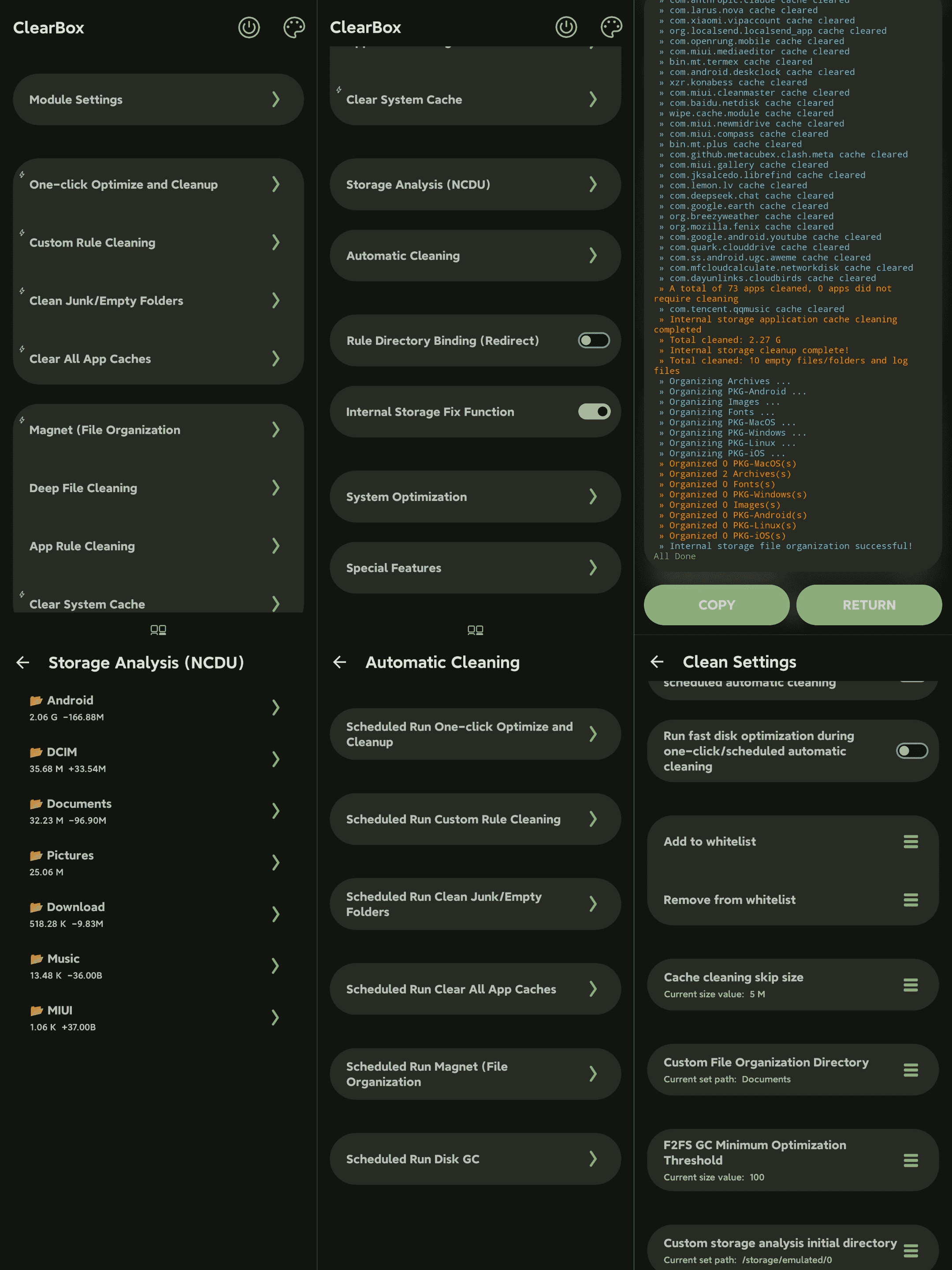The image size is (952, 1270).
Task: Open System Optimization chevron
Action: 593,497
